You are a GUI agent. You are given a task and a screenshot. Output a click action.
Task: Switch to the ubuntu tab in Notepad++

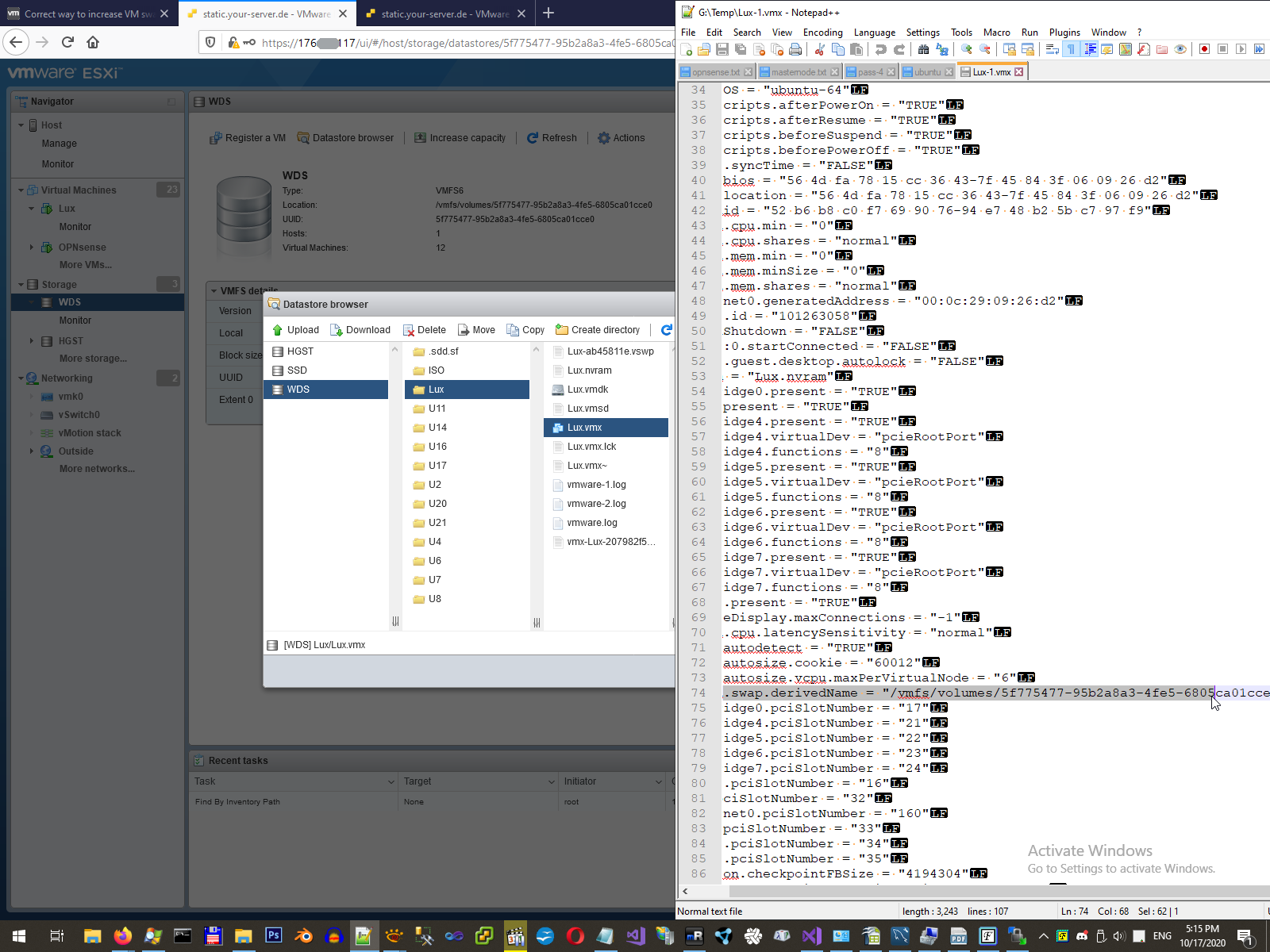tap(928, 72)
